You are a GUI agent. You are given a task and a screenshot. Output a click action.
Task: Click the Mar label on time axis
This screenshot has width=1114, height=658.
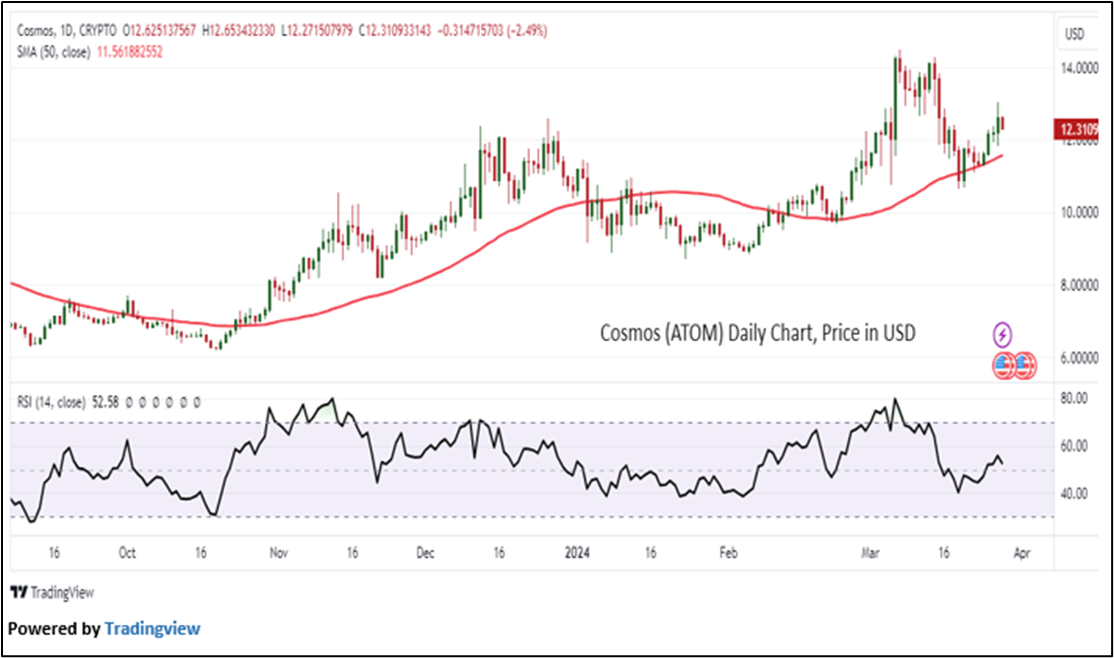pos(870,553)
